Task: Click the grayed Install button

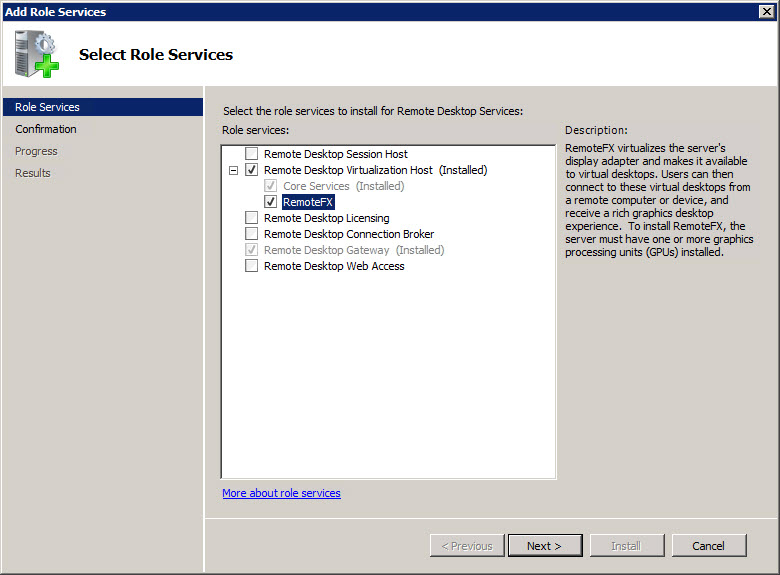Action: [x=627, y=546]
